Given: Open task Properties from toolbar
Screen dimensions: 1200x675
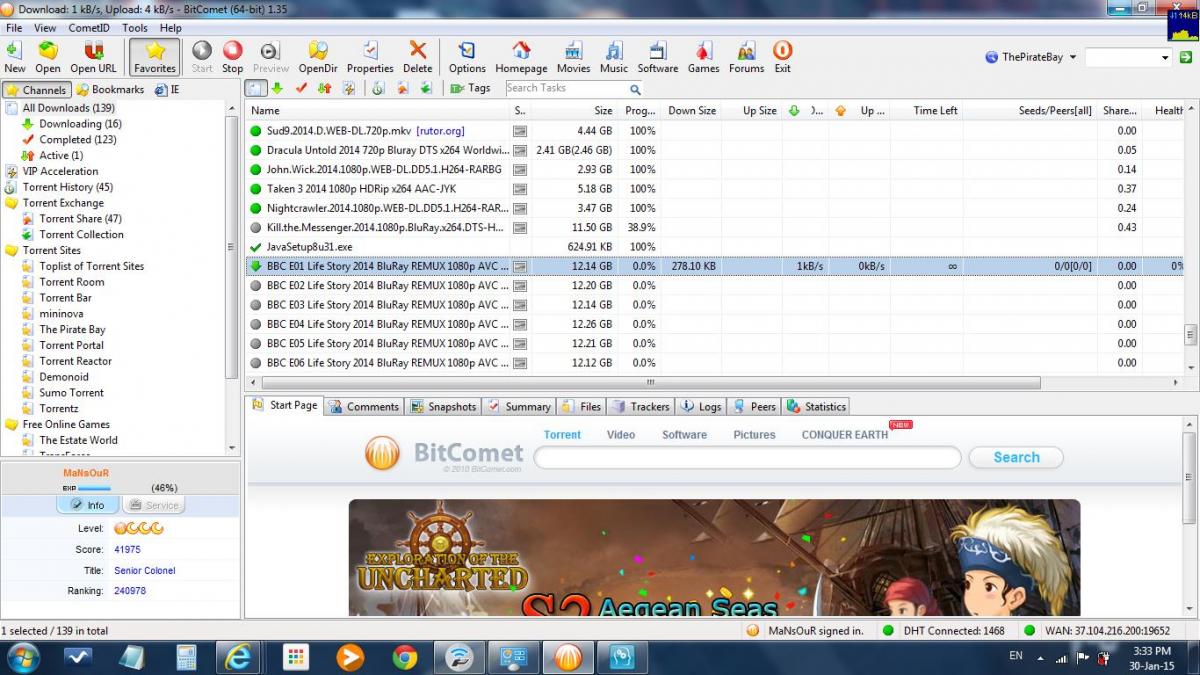Looking at the screenshot, I should pyautogui.click(x=370, y=56).
